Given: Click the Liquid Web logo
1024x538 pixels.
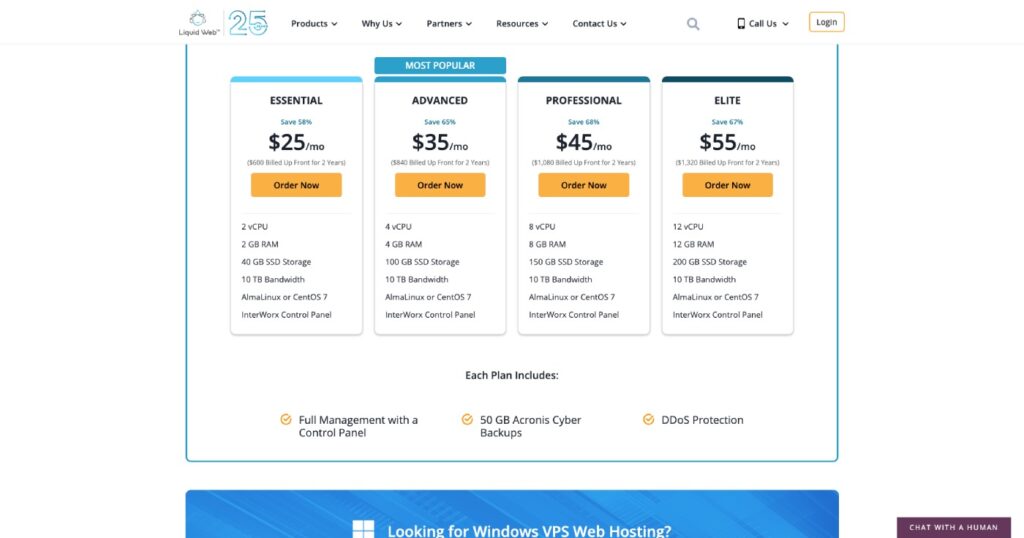Looking at the screenshot, I should tap(197, 22).
